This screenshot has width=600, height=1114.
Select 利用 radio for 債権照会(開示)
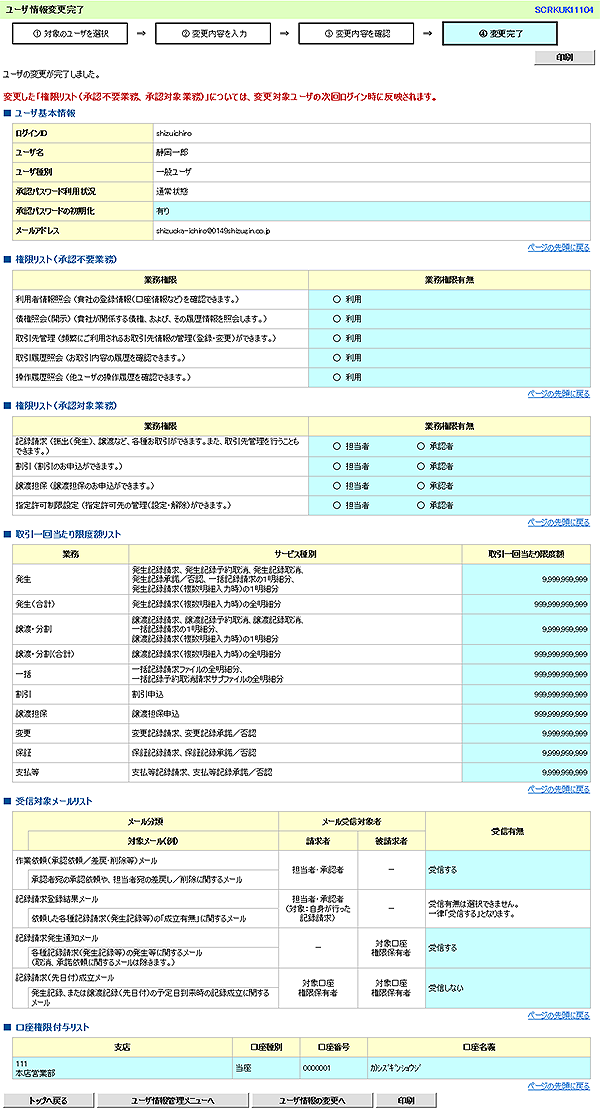[337, 319]
